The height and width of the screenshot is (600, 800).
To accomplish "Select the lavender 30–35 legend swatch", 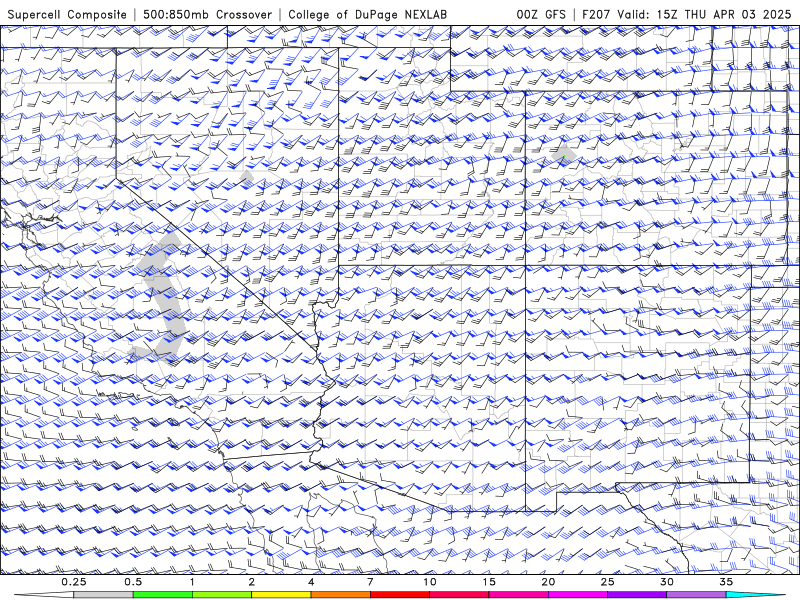I will pyautogui.click(x=696, y=595).
